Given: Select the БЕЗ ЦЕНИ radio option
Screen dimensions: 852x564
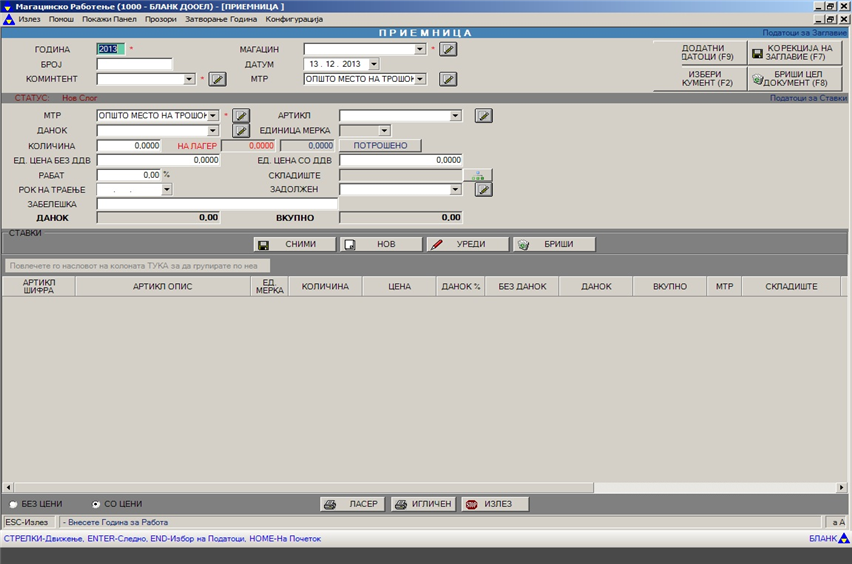Looking at the screenshot, I should (x=13, y=504).
